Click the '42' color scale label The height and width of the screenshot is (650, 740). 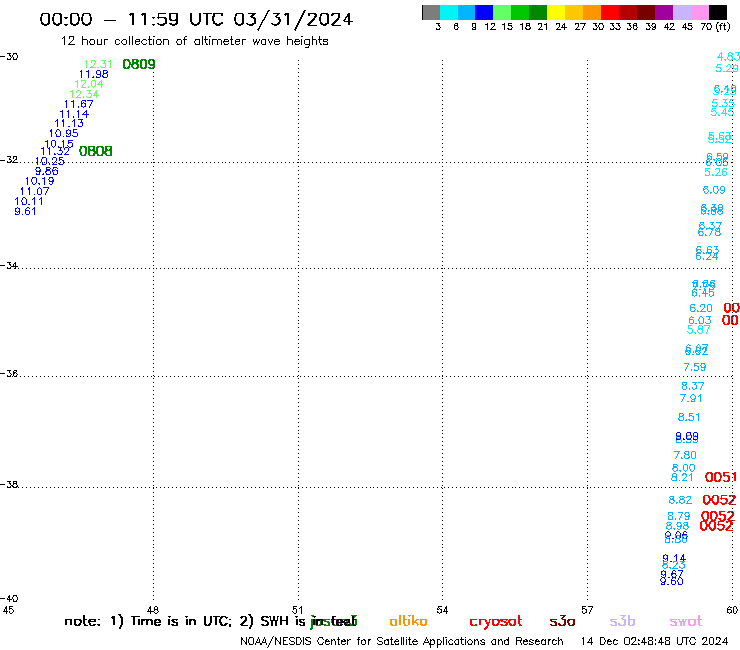tap(669, 26)
